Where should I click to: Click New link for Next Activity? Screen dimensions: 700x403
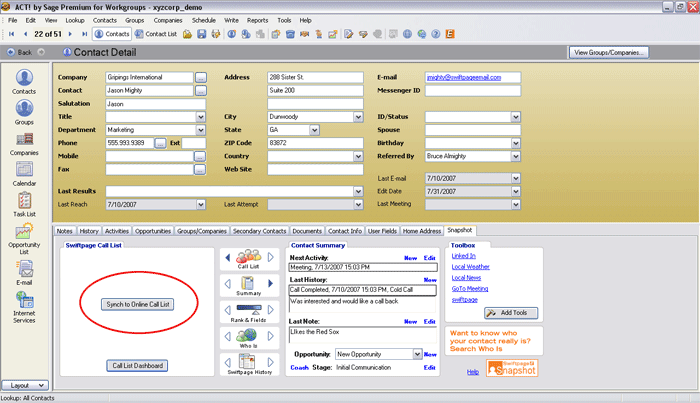[x=410, y=258]
